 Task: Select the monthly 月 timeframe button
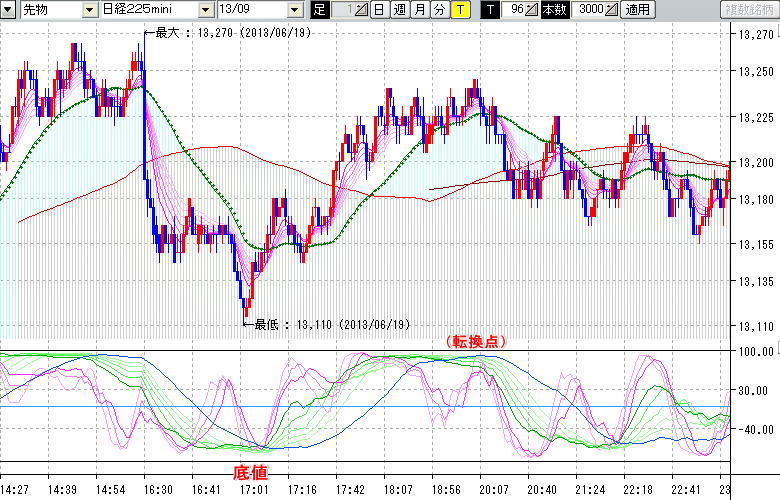point(419,10)
